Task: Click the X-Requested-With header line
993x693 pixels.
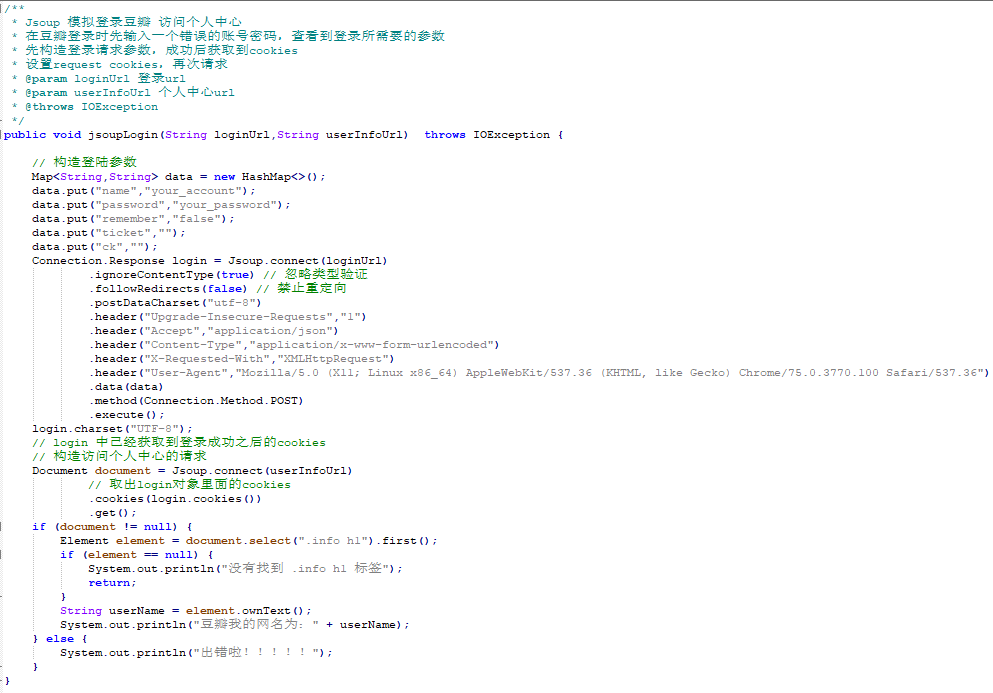Action: point(241,359)
